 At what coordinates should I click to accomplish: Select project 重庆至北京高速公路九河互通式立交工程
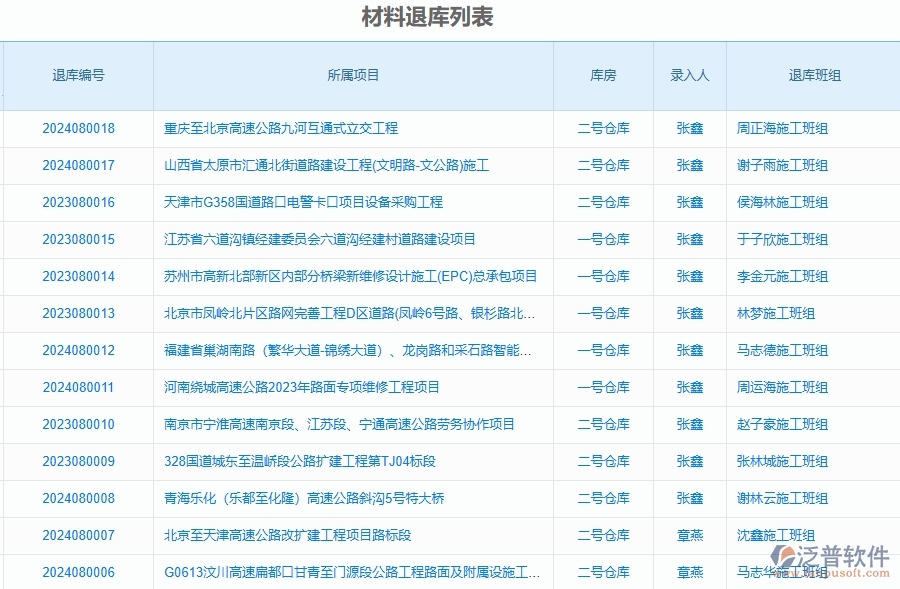(x=278, y=128)
